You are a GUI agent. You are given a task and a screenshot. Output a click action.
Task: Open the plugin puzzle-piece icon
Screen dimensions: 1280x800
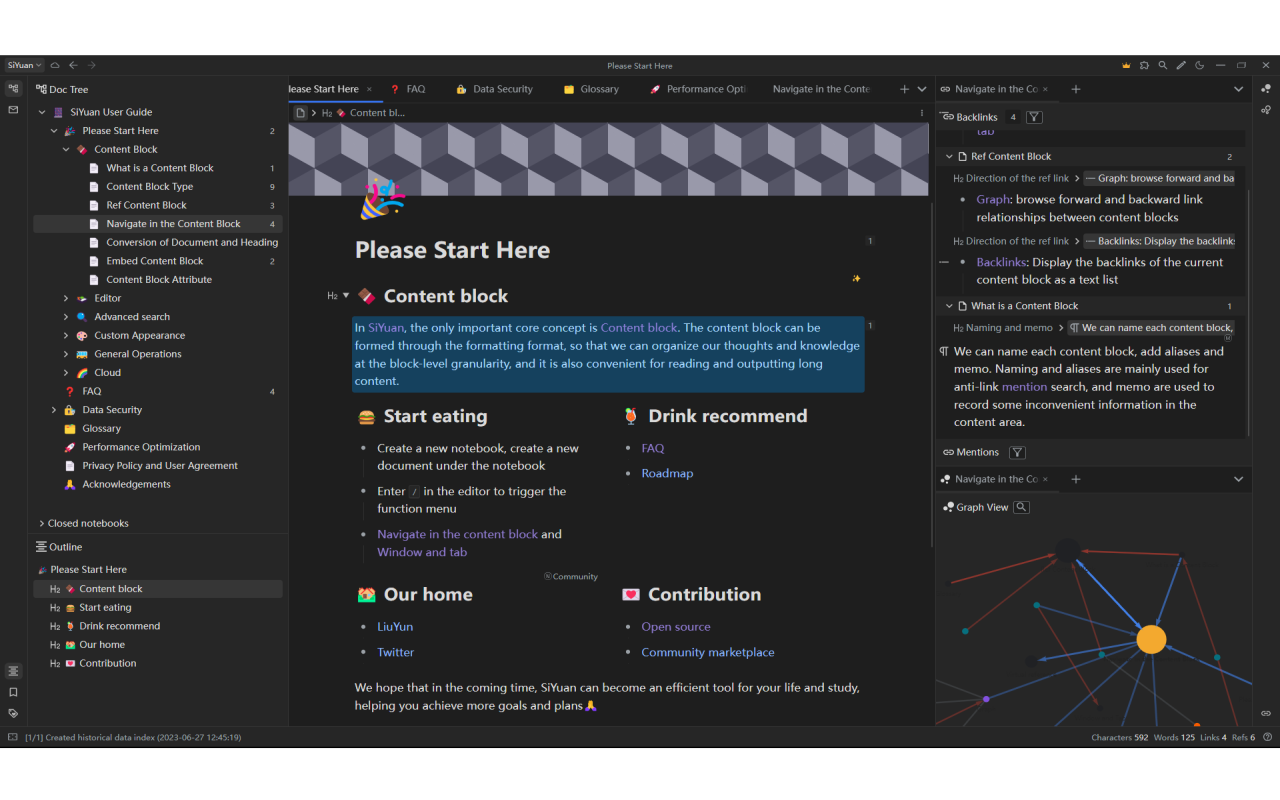tap(1144, 65)
